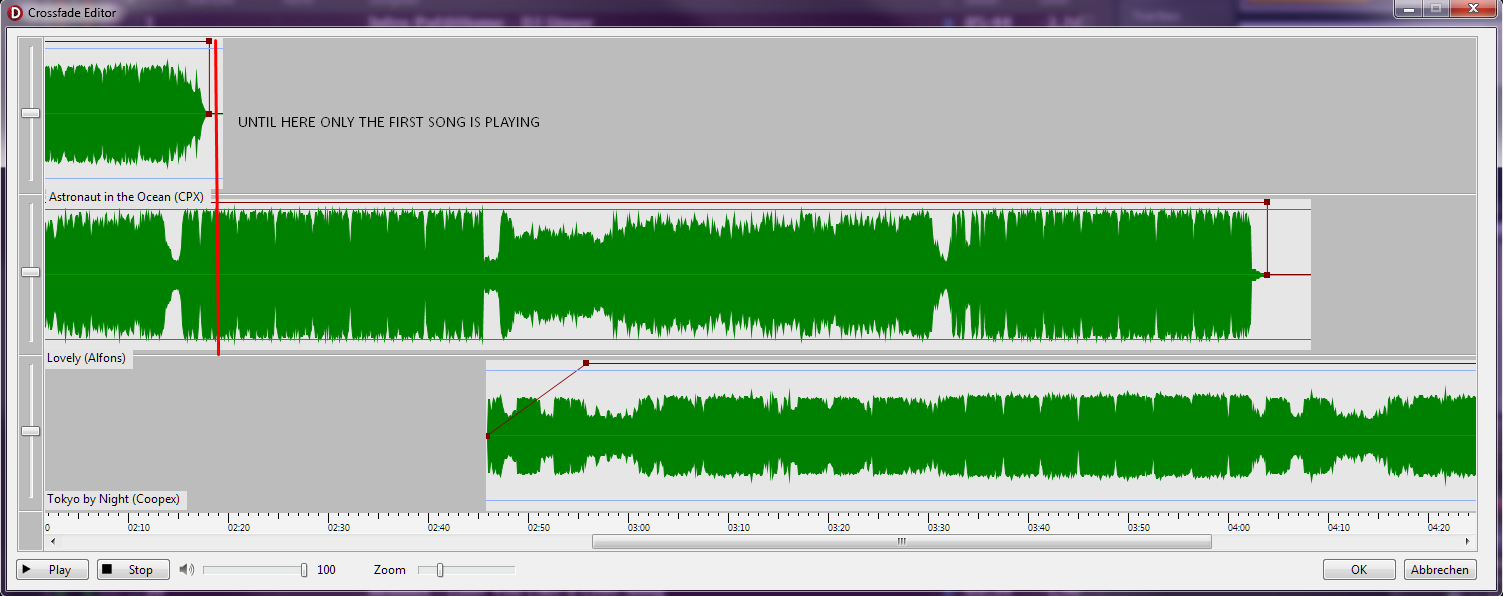
Task: Click the volume value 100 text
Action: [x=326, y=570]
